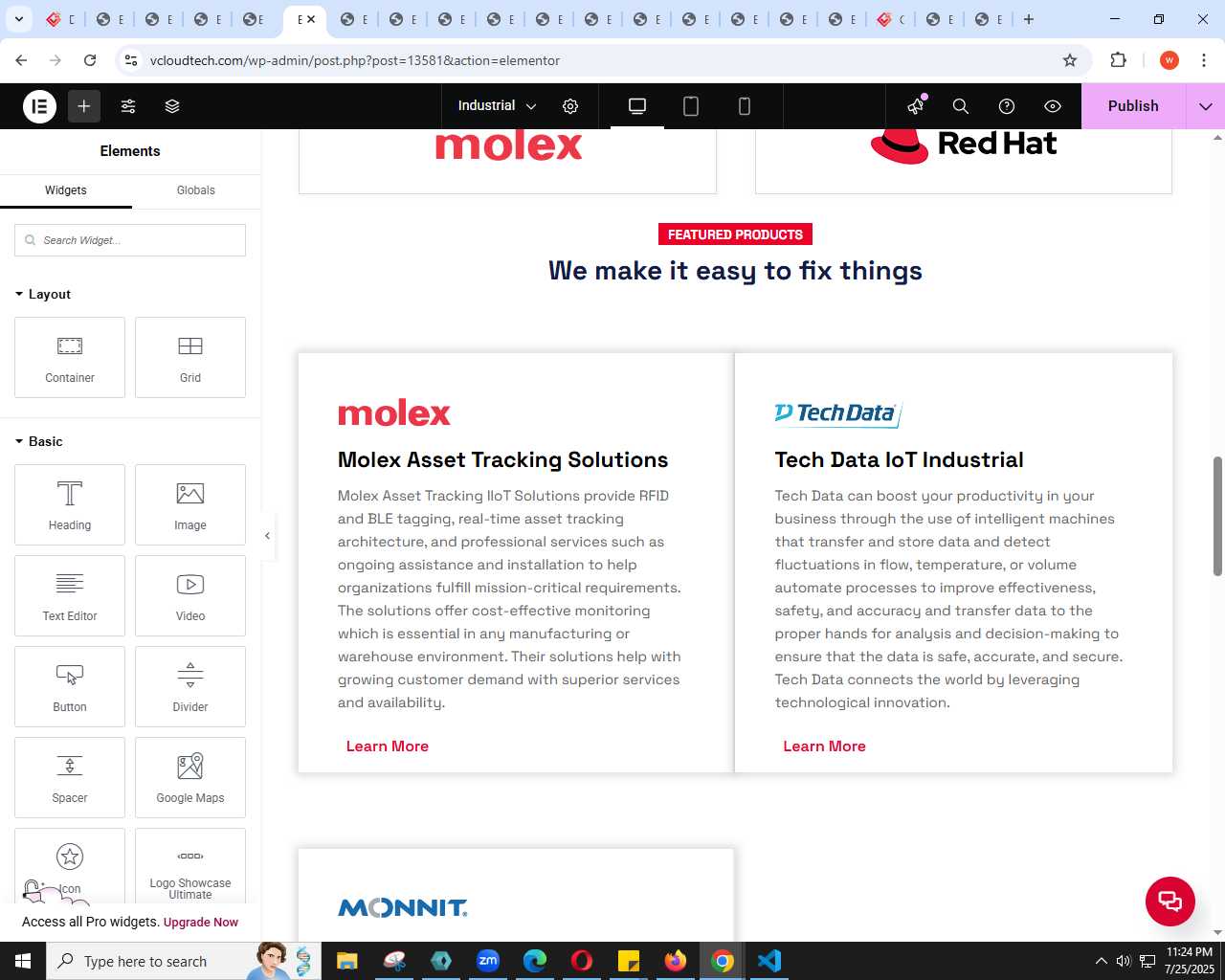The width and height of the screenshot is (1225, 980).
Task: Collapse the Basic section
Action: [39, 441]
